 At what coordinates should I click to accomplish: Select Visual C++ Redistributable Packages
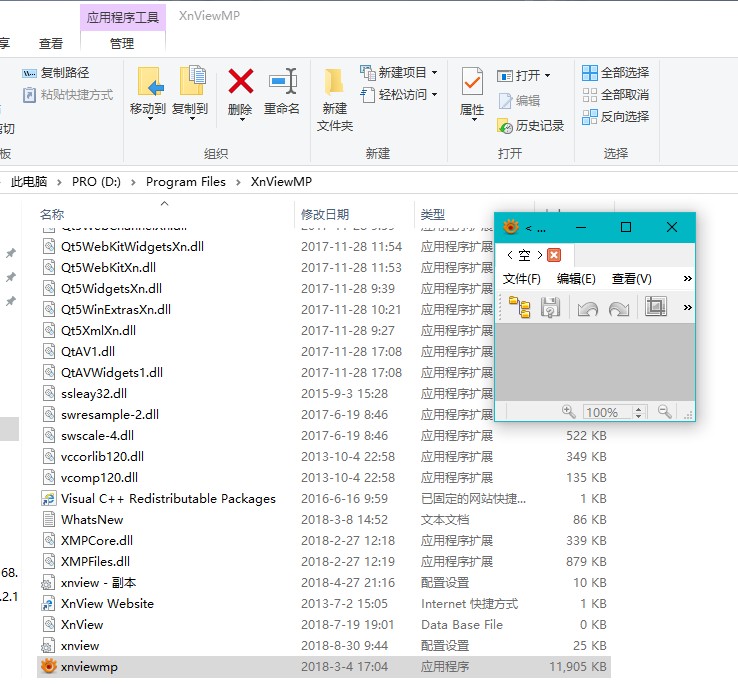tap(324, 499)
